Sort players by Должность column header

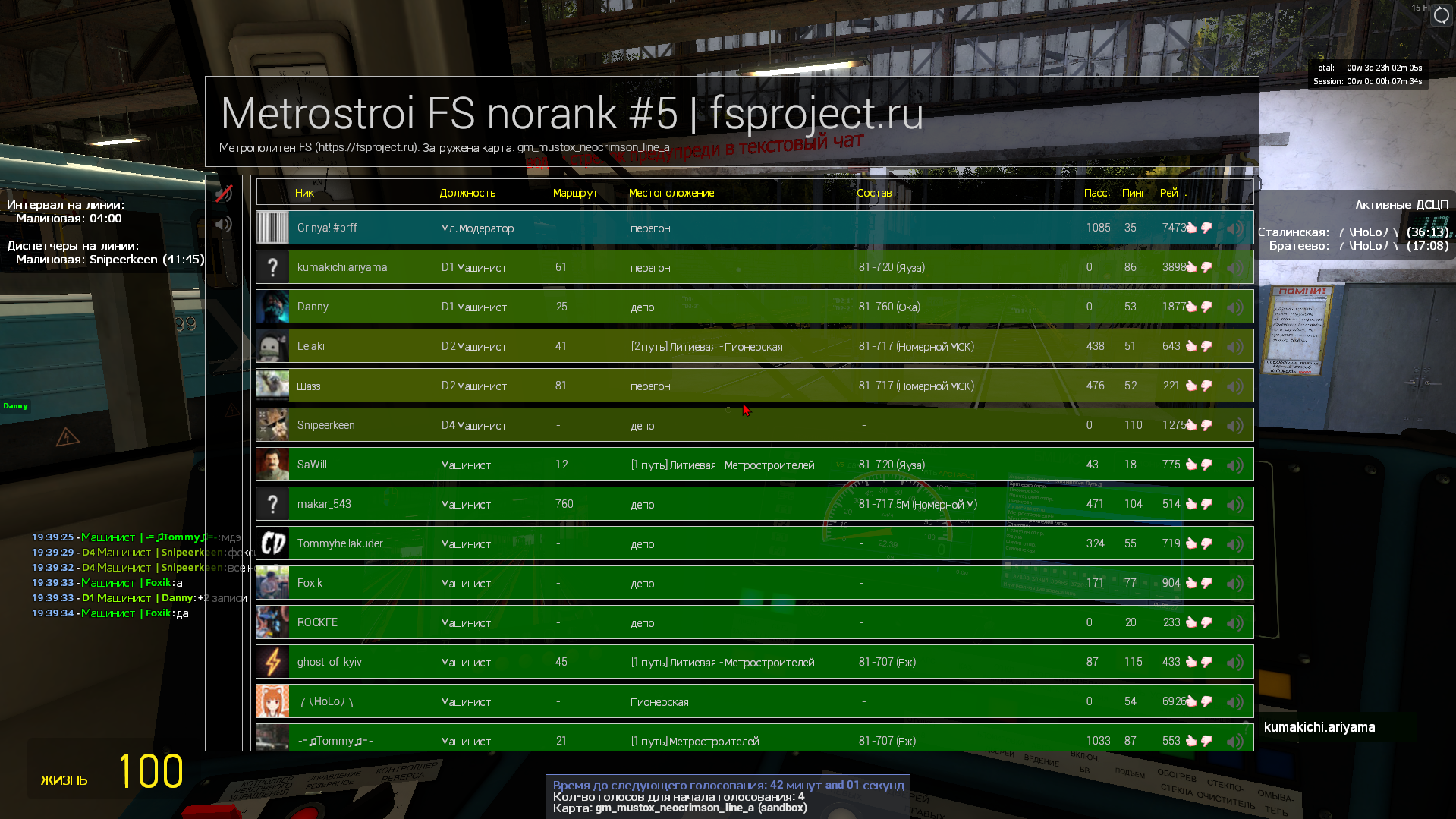point(467,193)
